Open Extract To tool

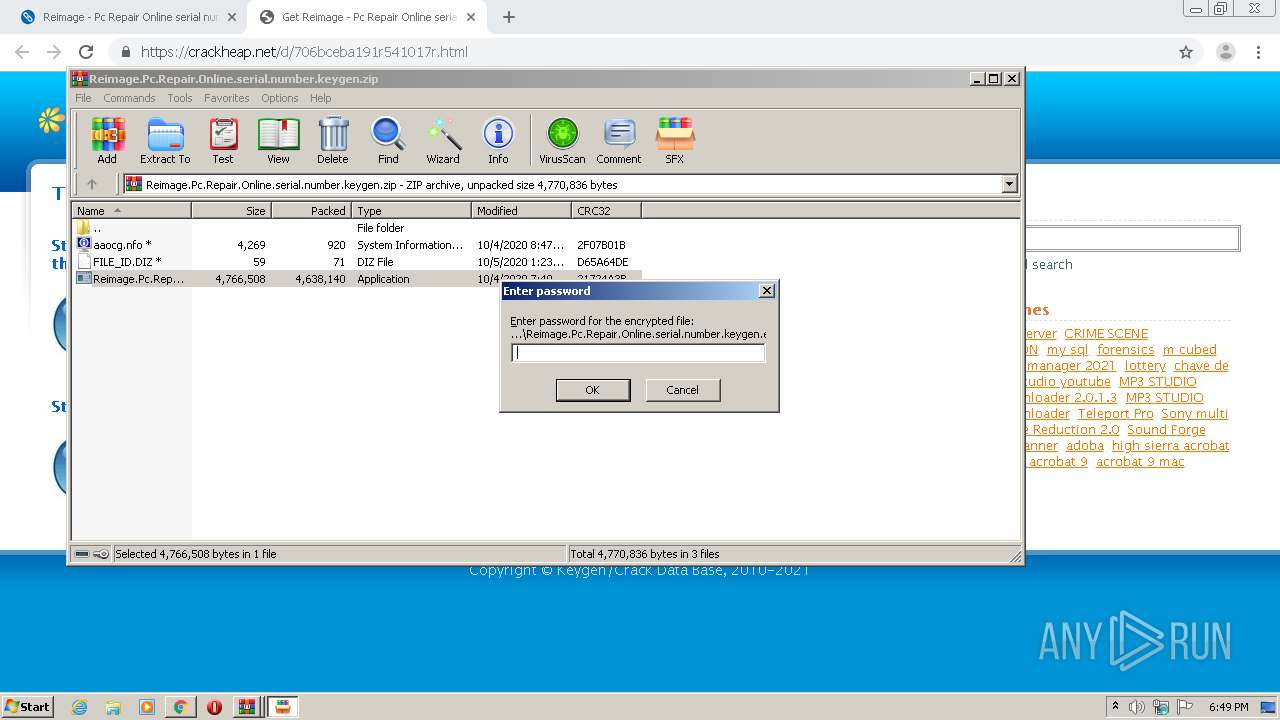tap(165, 140)
